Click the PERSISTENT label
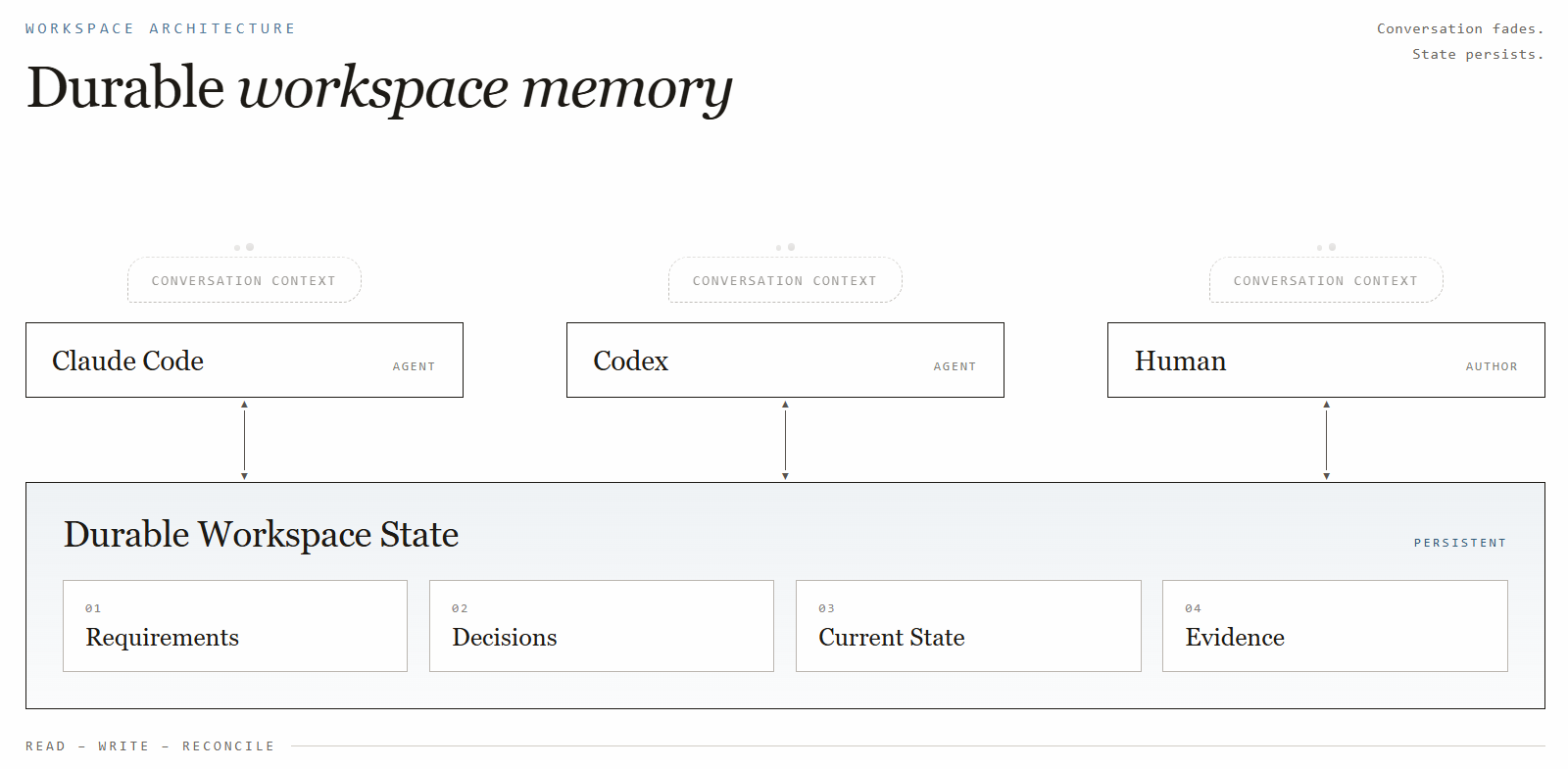This screenshot has width=1568, height=769. coord(1460,543)
